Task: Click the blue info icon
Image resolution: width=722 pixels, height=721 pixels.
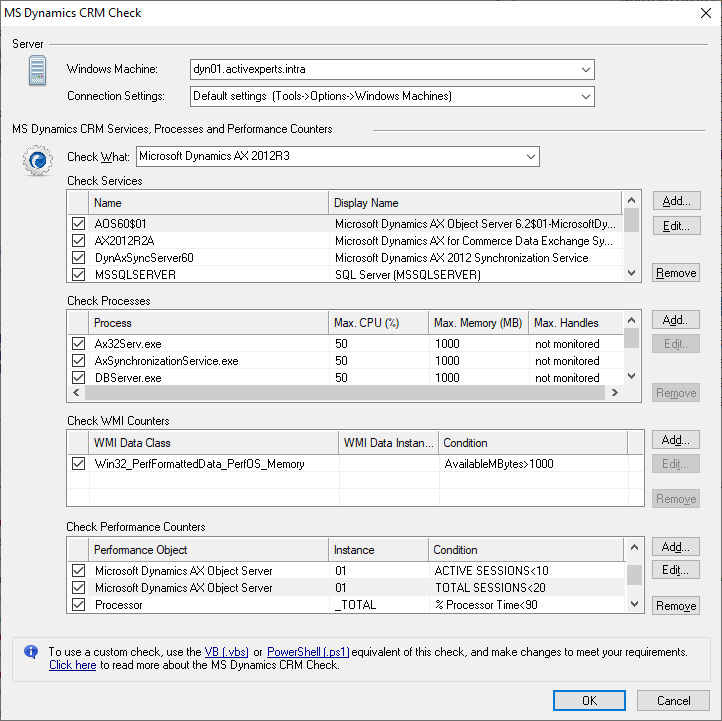Action: [31, 651]
